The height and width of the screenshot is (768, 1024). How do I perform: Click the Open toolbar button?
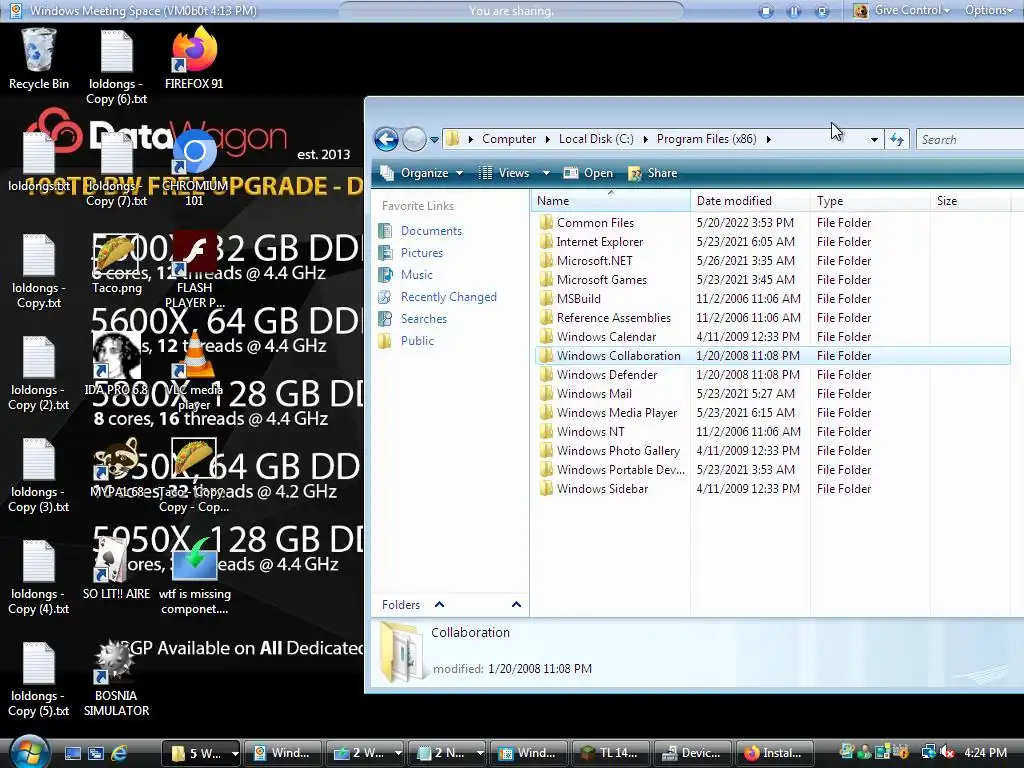588,173
